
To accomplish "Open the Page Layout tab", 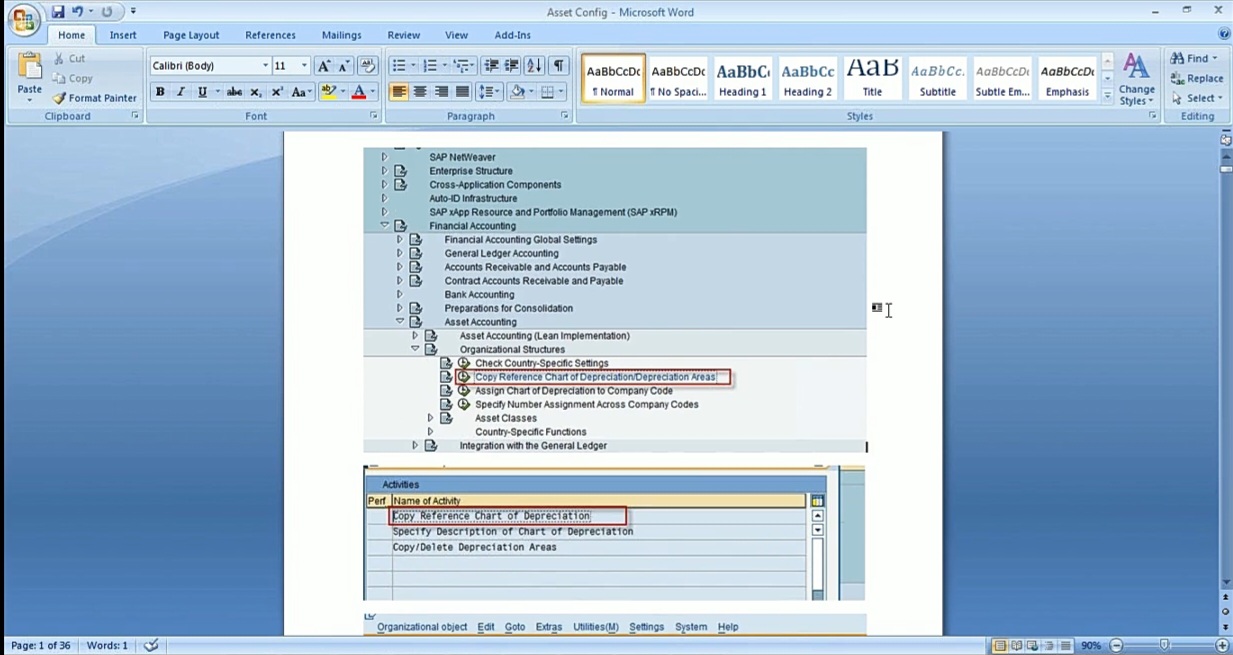I will tap(191, 35).
